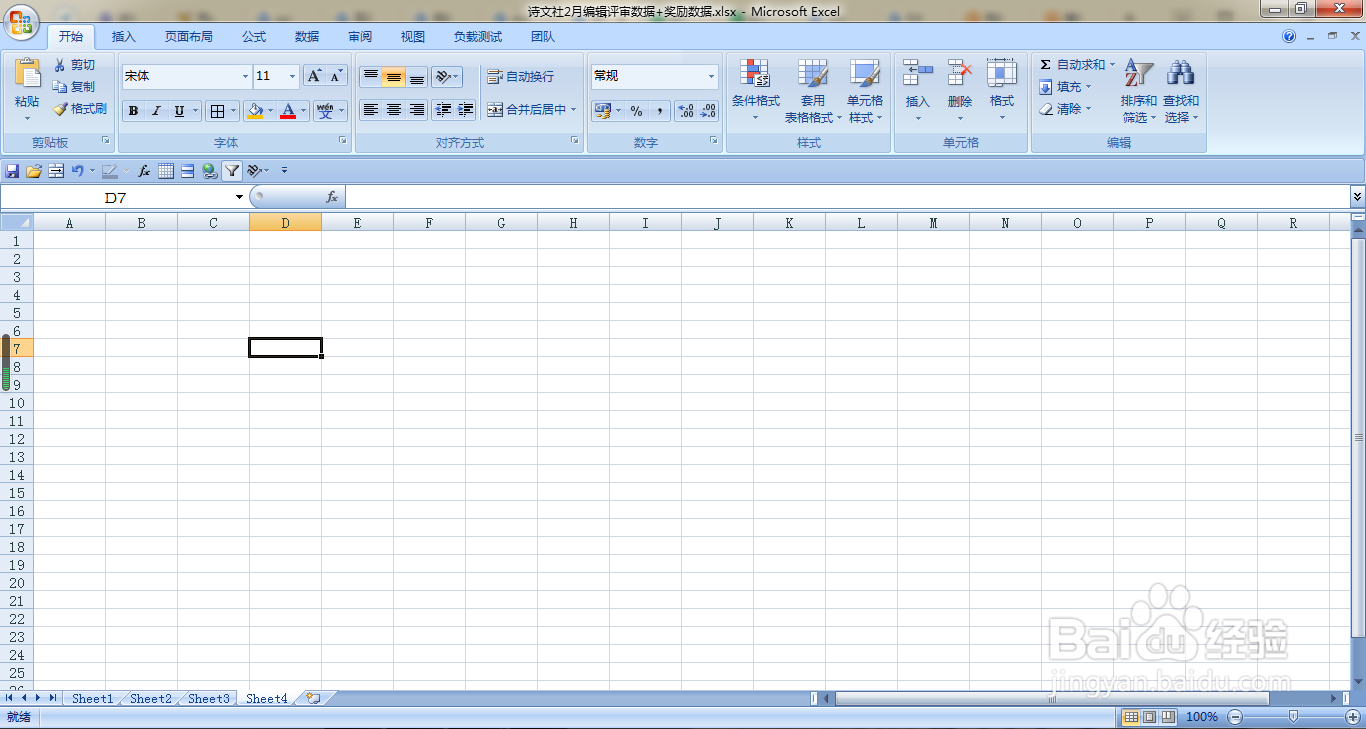The height and width of the screenshot is (729, 1366).
Task: Open Find & Select (查找和选择) binoculars
Action: pos(1180,91)
